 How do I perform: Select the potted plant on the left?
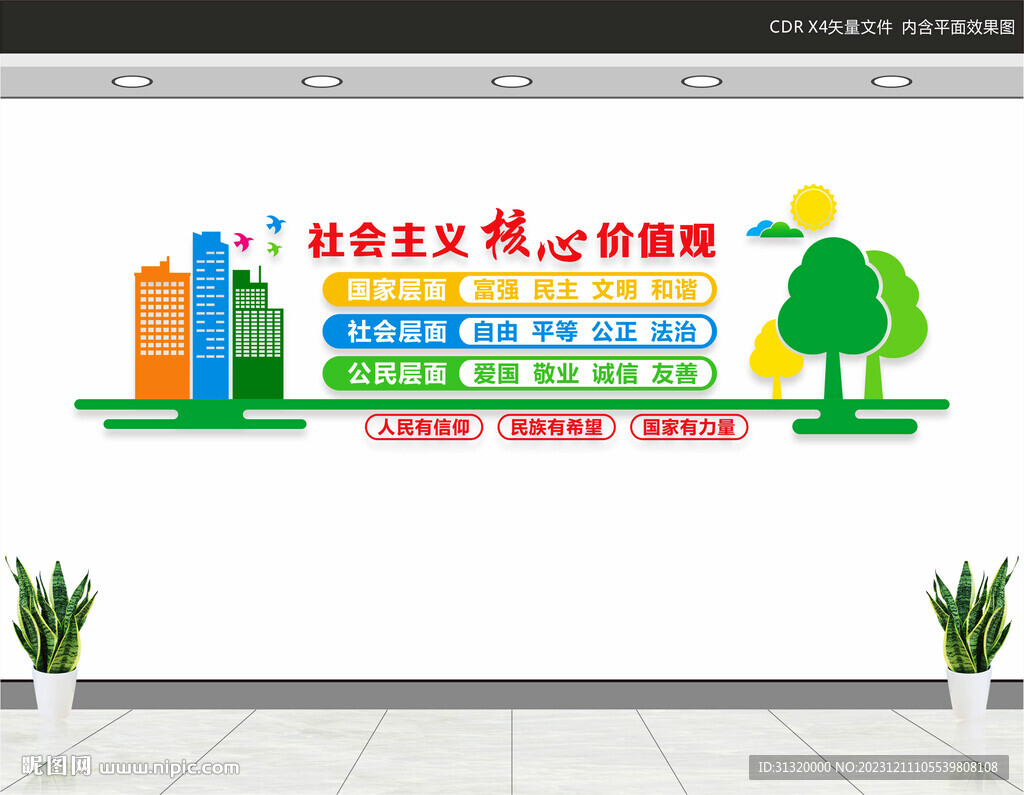[x=52, y=640]
